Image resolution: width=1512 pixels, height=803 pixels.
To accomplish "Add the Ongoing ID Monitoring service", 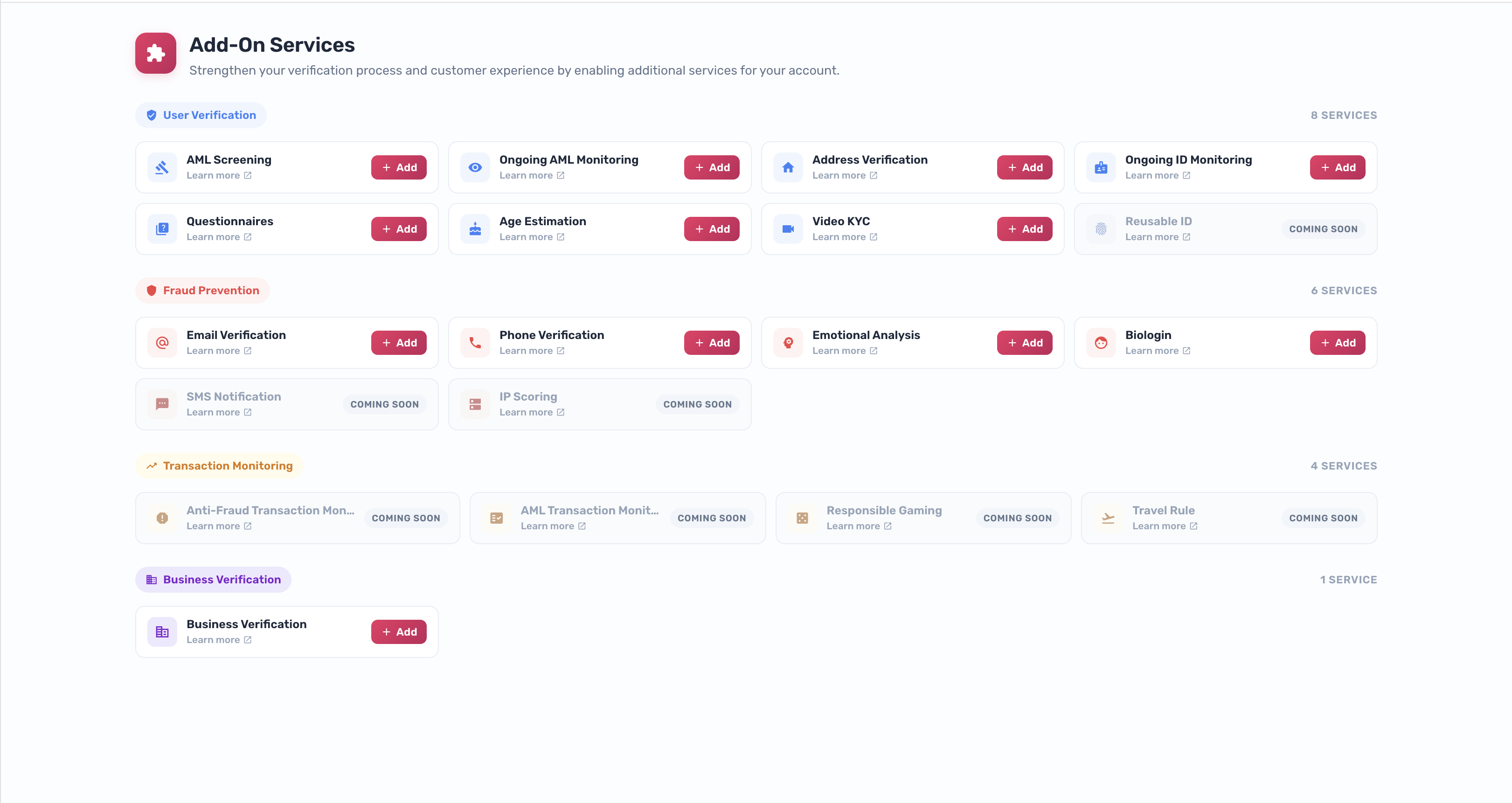I will [x=1337, y=167].
